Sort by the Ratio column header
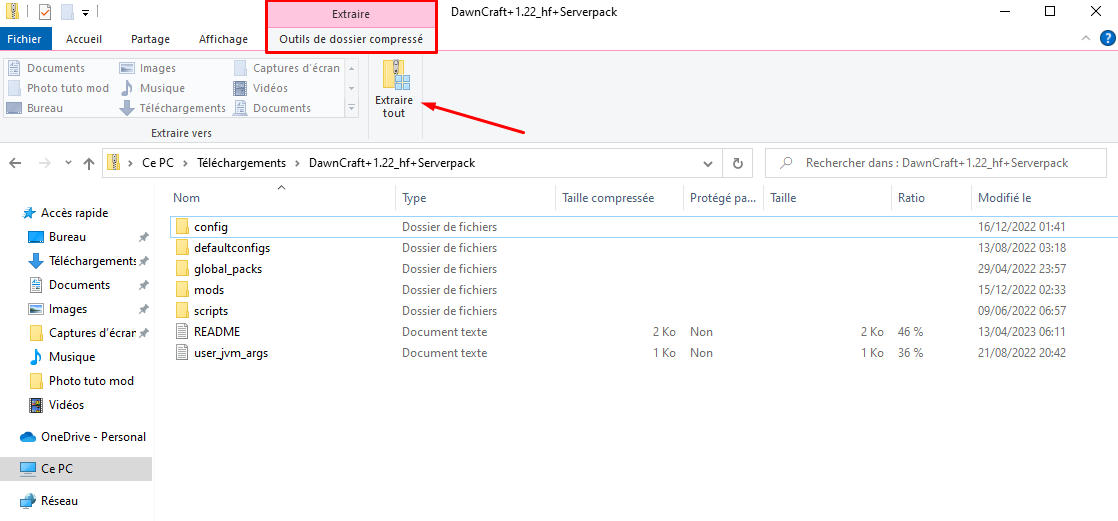This screenshot has width=1118, height=521. coord(930,198)
